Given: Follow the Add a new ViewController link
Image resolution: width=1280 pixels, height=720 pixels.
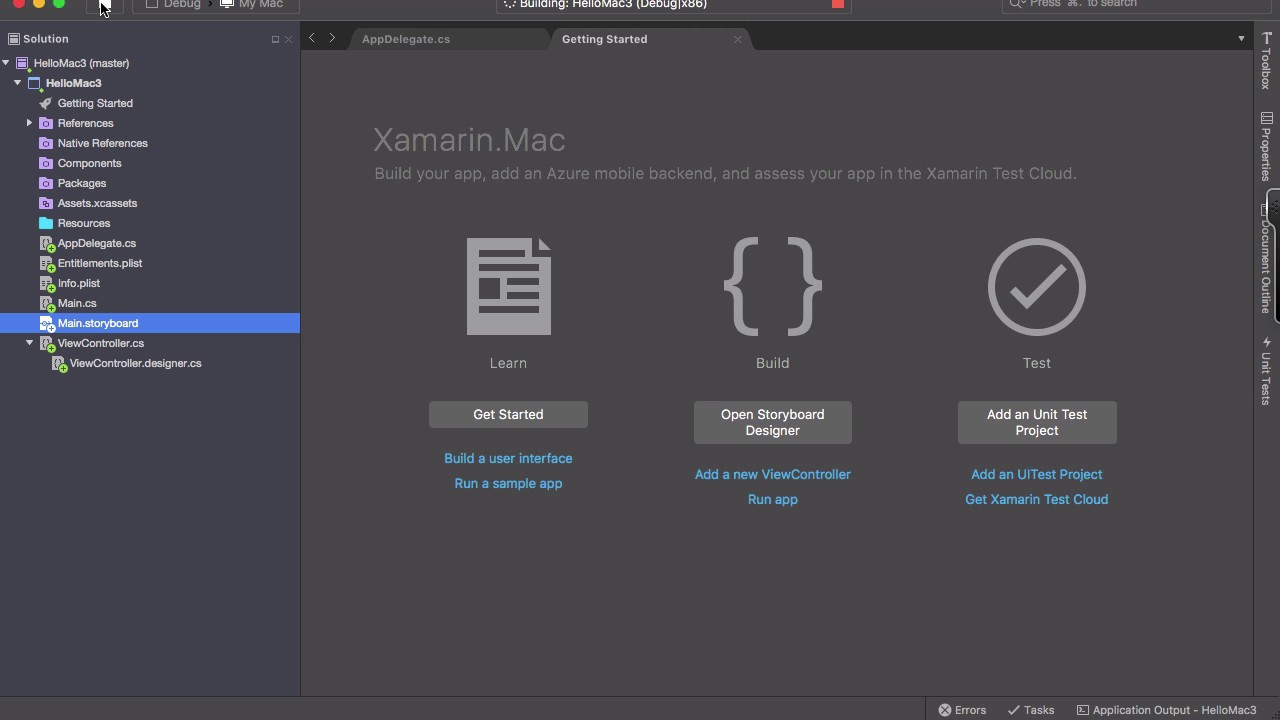Looking at the screenshot, I should (773, 474).
